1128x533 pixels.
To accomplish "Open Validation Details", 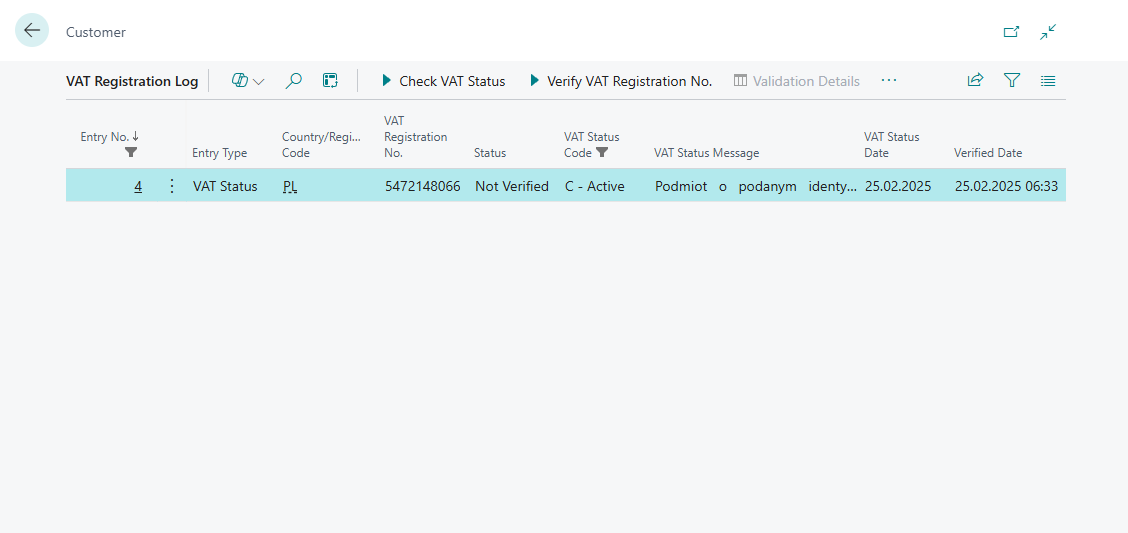I will [x=796, y=81].
